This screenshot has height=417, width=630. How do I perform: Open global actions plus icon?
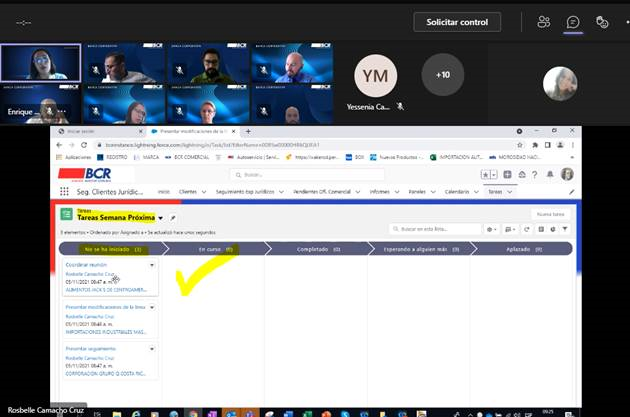tap(507, 174)
